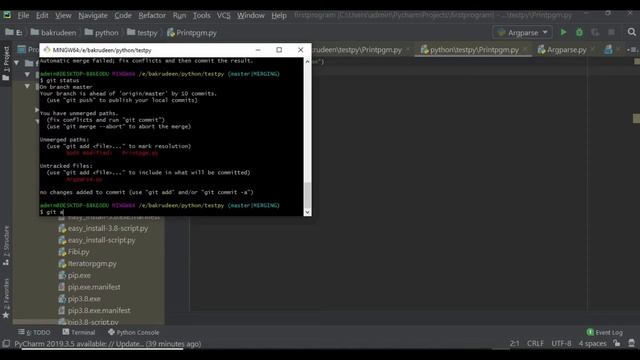This screenshot has width=640, height=360.
Task: Toggle the read-only lock icon in status bar
Action: [x=616, y=344]
